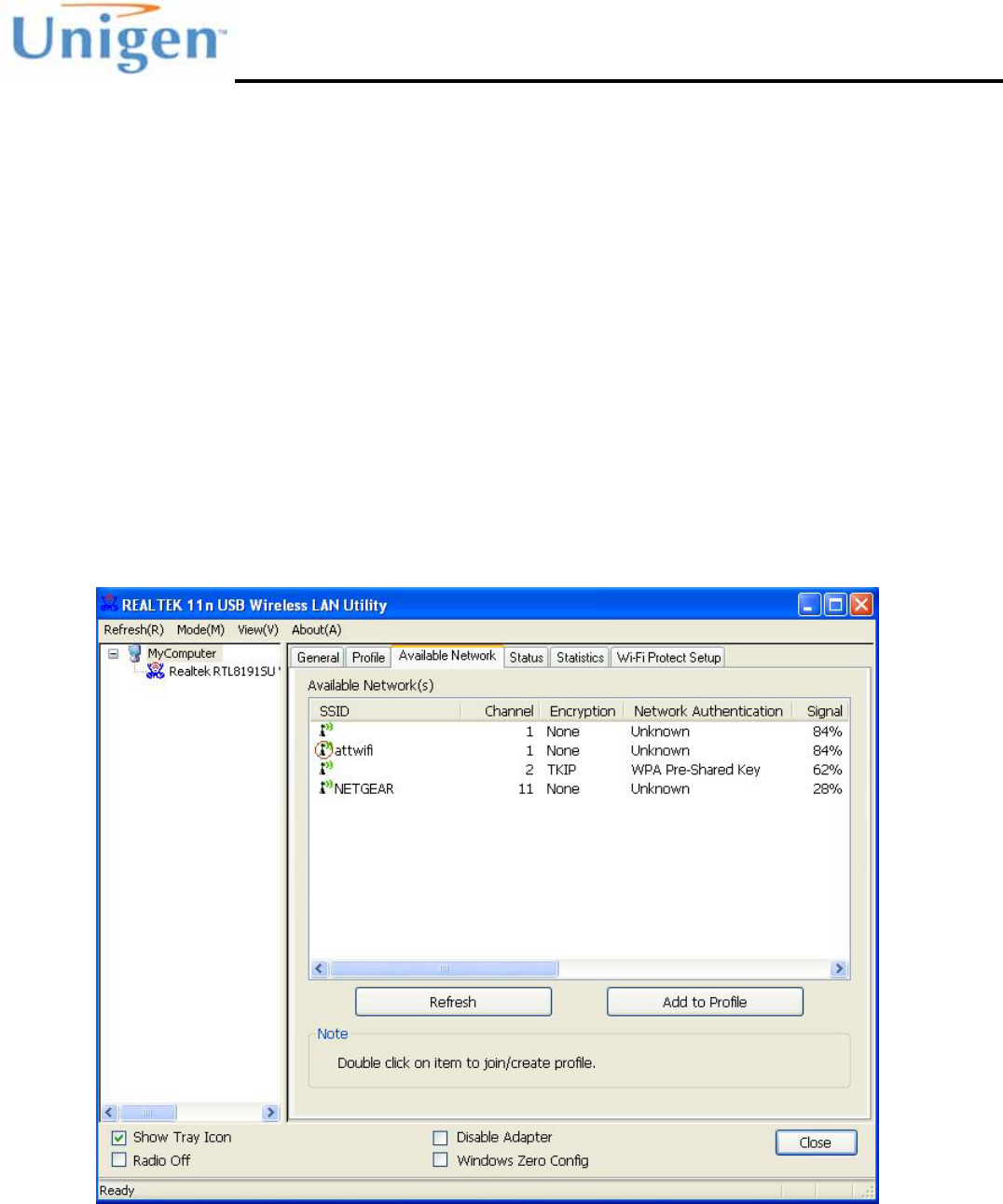
Task: Select the attwifi network name
Action: point(354,750)
